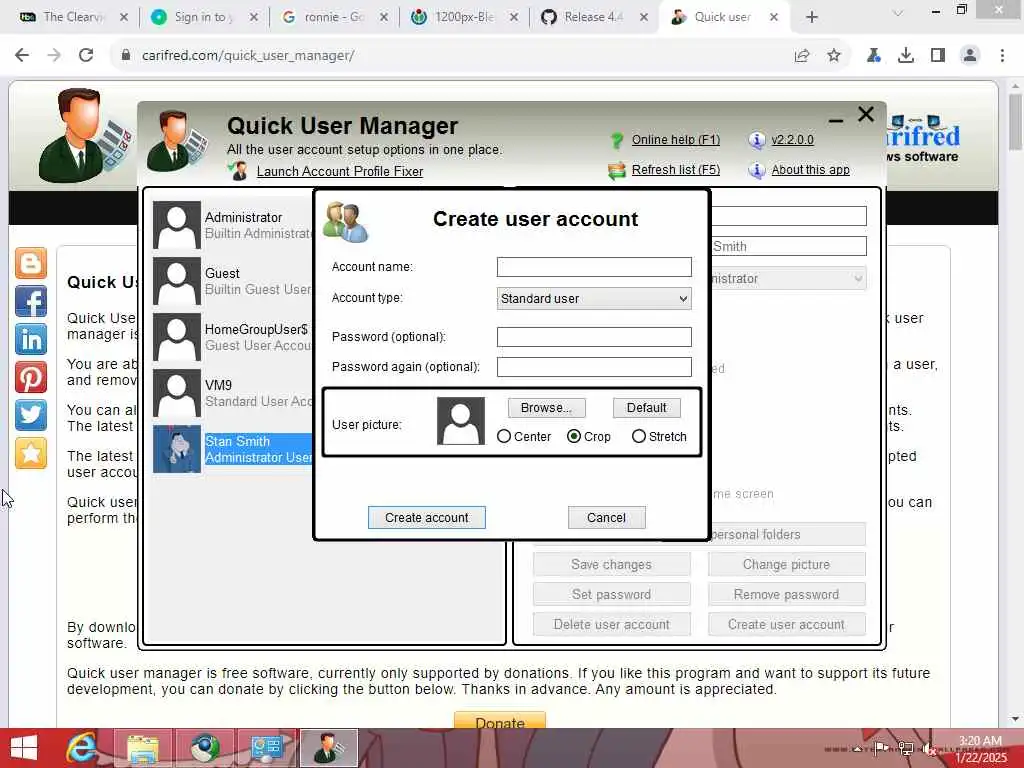Go back with the browser back arrow

pos(22,56)
